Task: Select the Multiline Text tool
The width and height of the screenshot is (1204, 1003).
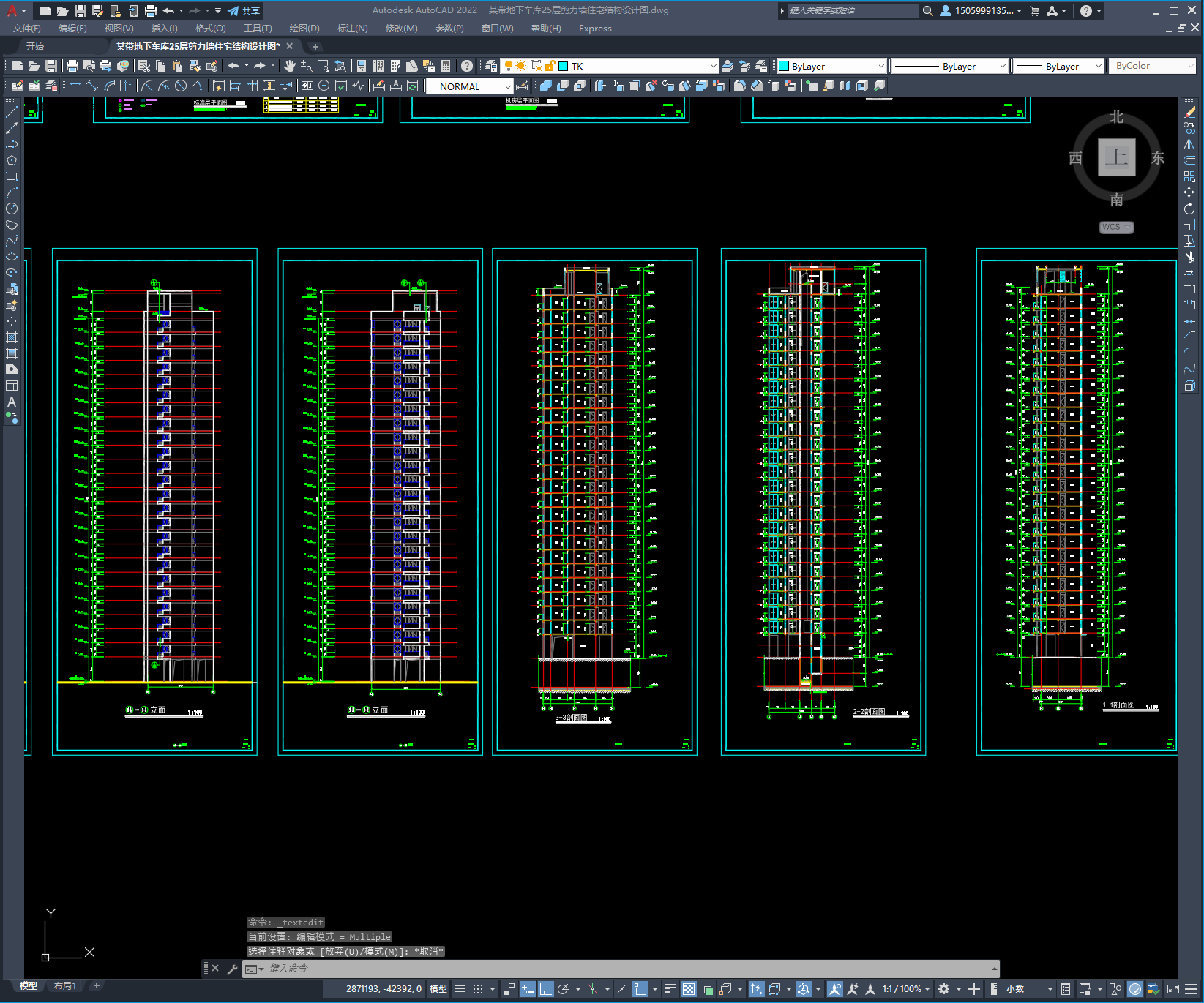Action: pyautogui.click(x=12, y=402)
